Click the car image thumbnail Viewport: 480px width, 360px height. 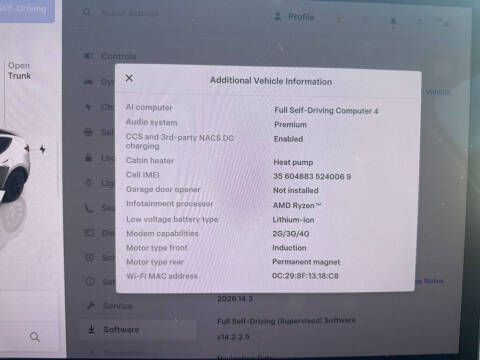pyautogui.click(x=14, y=167)
